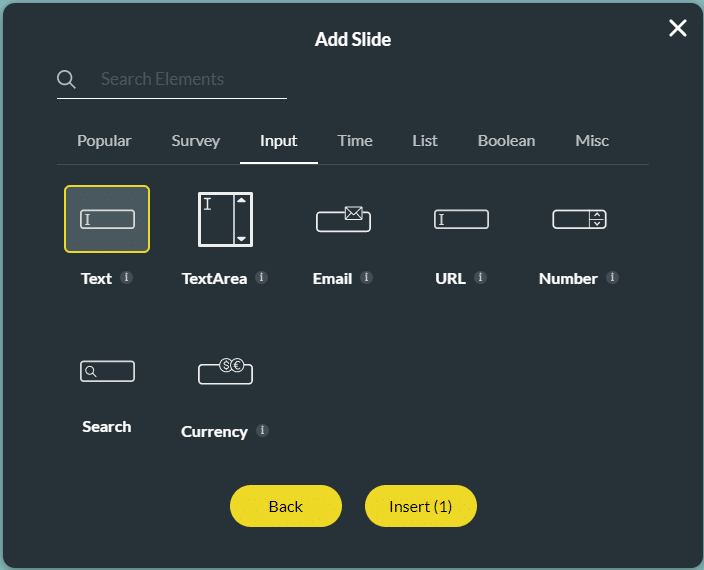Switch to the List tab
The width and height of the screenshot is (704, 570).
point(425,141)
